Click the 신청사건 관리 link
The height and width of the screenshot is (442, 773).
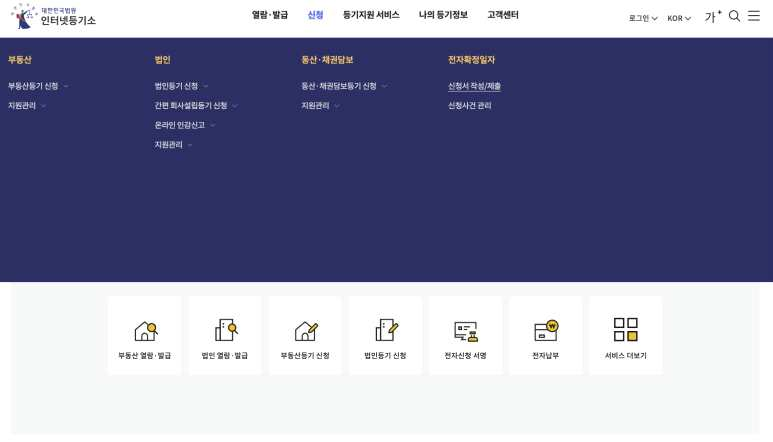pyautogui.click(x=469, y=105)
